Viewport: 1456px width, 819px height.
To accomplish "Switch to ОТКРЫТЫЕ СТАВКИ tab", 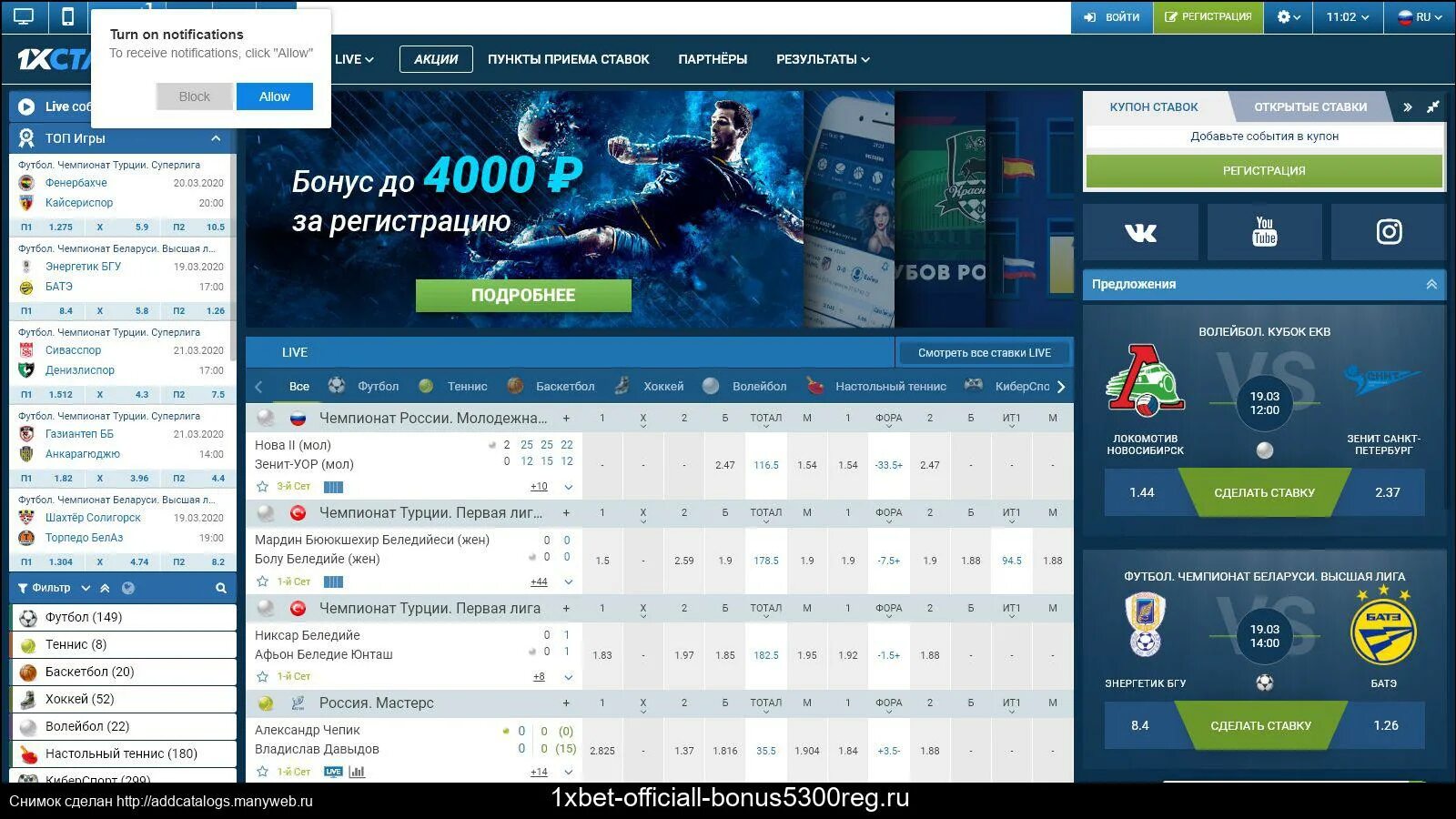I will point(1310,106).
